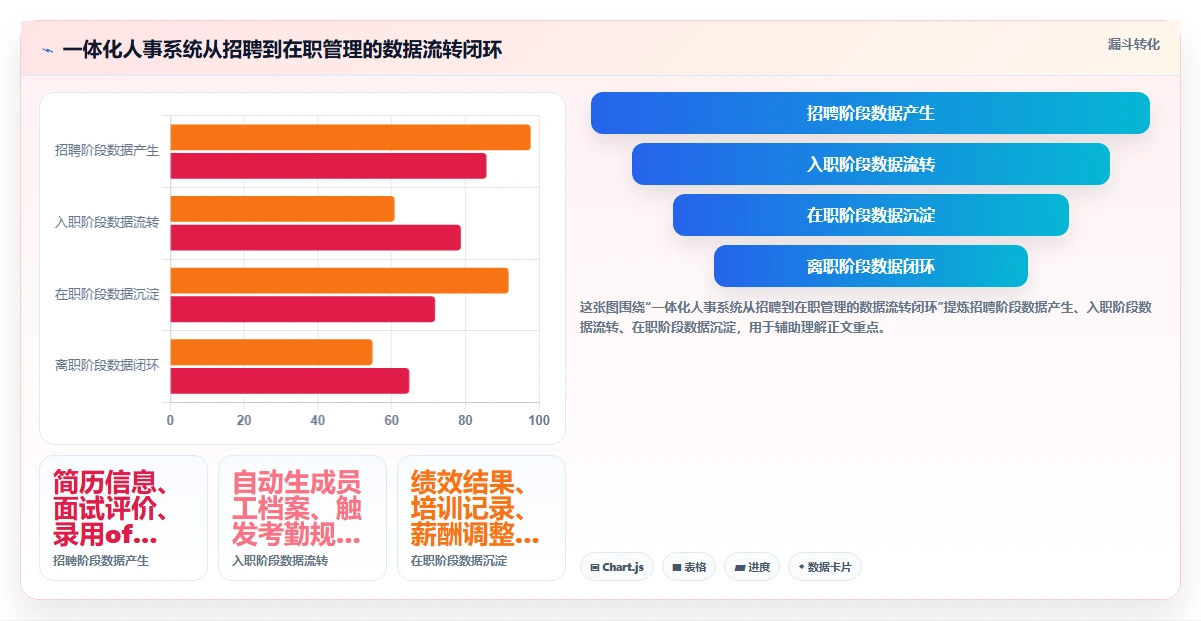Click orange bar for 招聘阶段数据产生
Screen dimensions: 1201x621
click(x=350, y=137)
